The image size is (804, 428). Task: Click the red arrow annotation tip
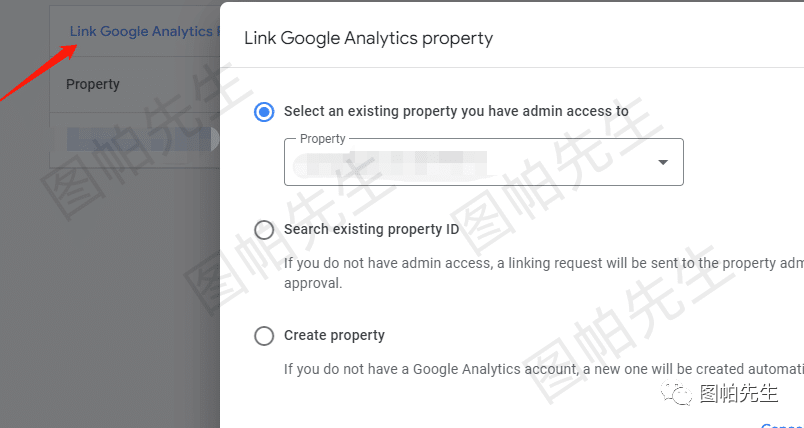[74, 47]
